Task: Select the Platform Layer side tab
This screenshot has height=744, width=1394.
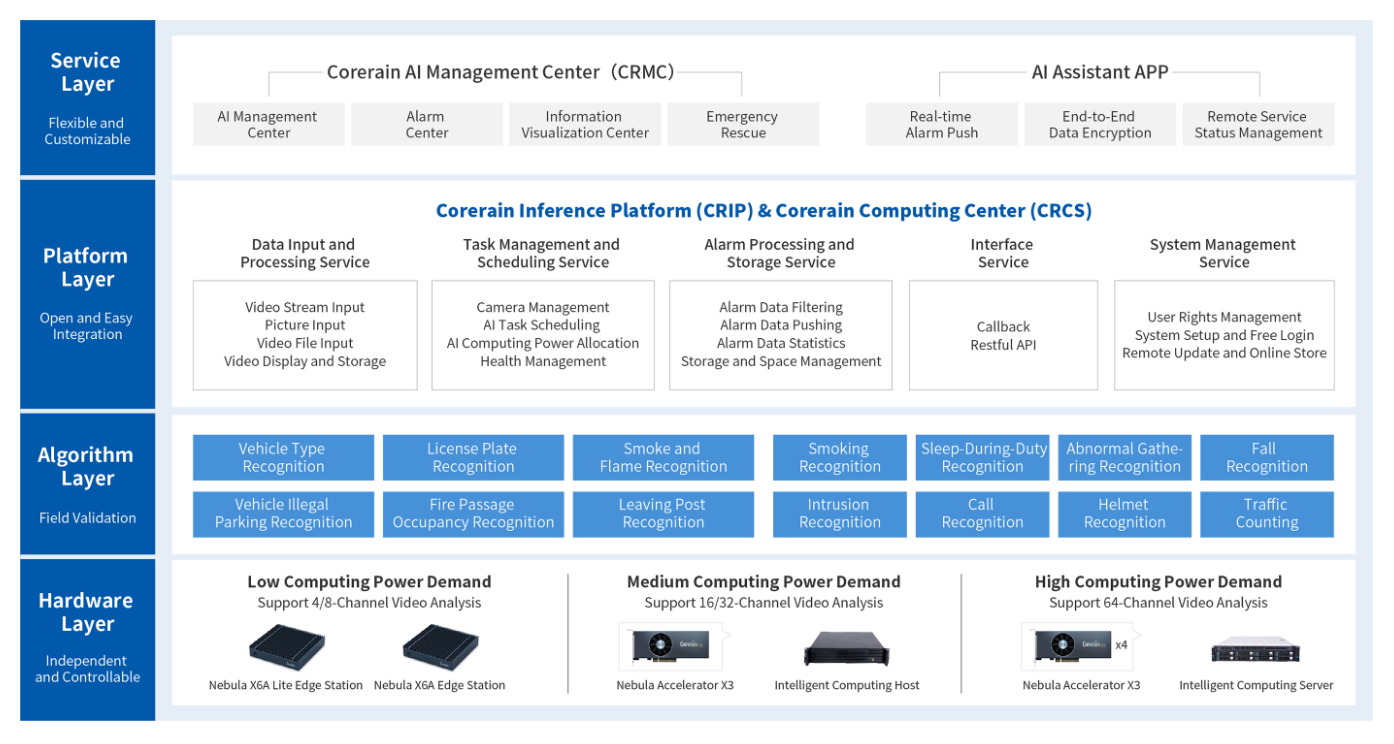Action: (x=87, y=294)
